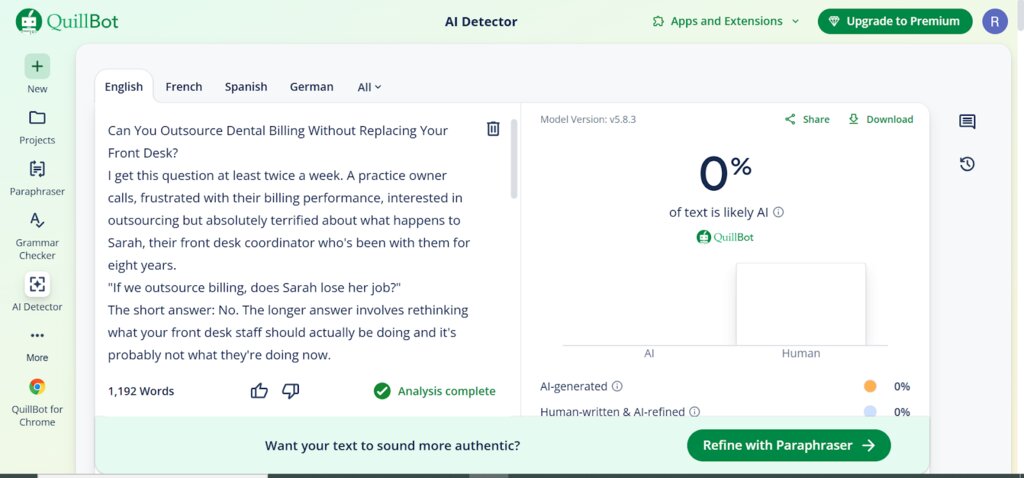Viewport: 1024px width, 478px height.
Task: Switch to the French language tab
Action: pyautogui.click(x=184, y=87)
